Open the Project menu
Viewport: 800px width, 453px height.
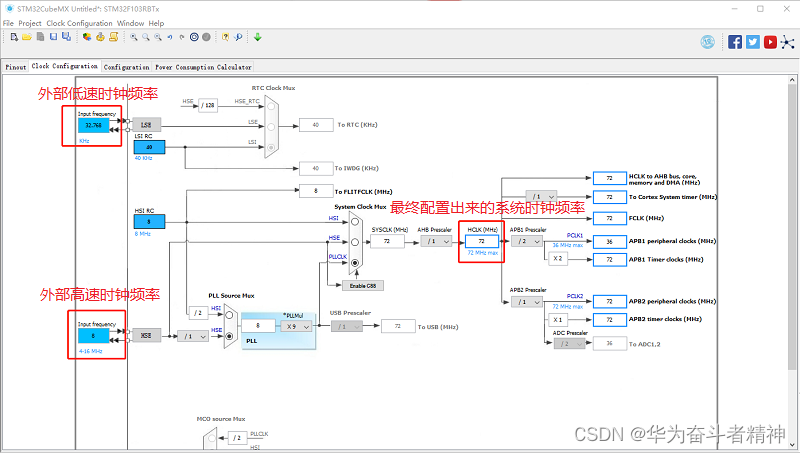click(30, 23)
